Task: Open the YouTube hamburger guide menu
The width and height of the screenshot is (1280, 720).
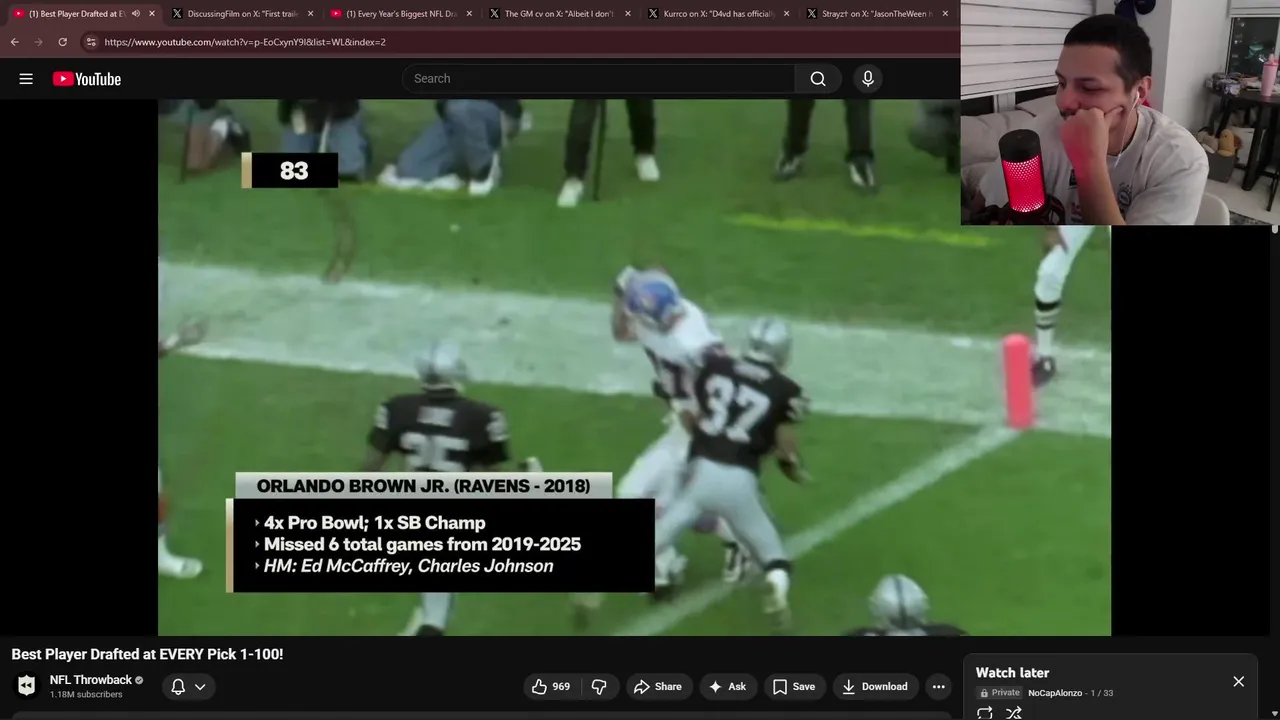Action: pyautogui.click(x=26, y=79)
